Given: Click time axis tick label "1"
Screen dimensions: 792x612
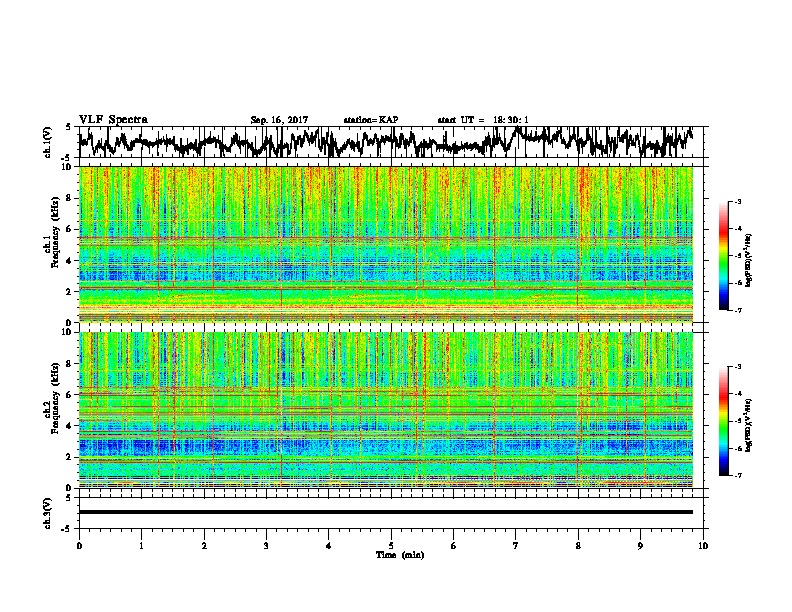Looking at the screenshot, I should (x=141, y=546).
